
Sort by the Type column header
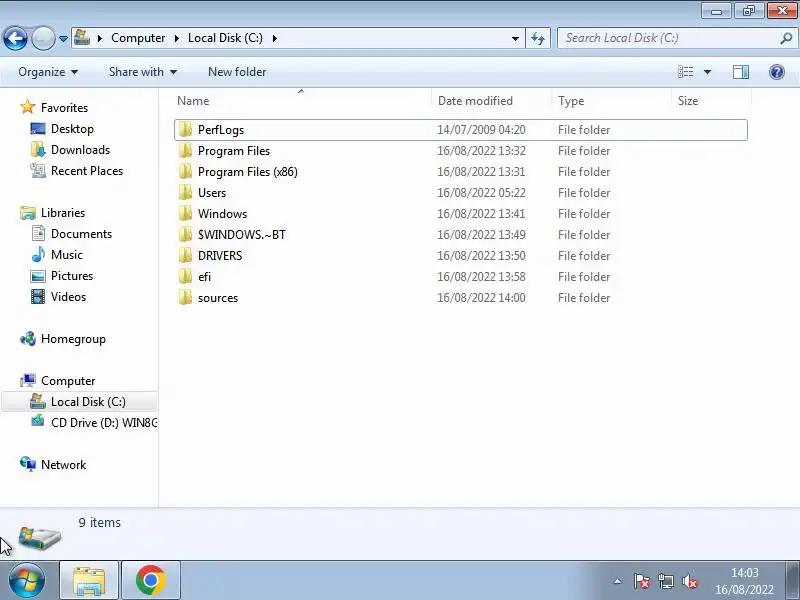tap(611, 101)
